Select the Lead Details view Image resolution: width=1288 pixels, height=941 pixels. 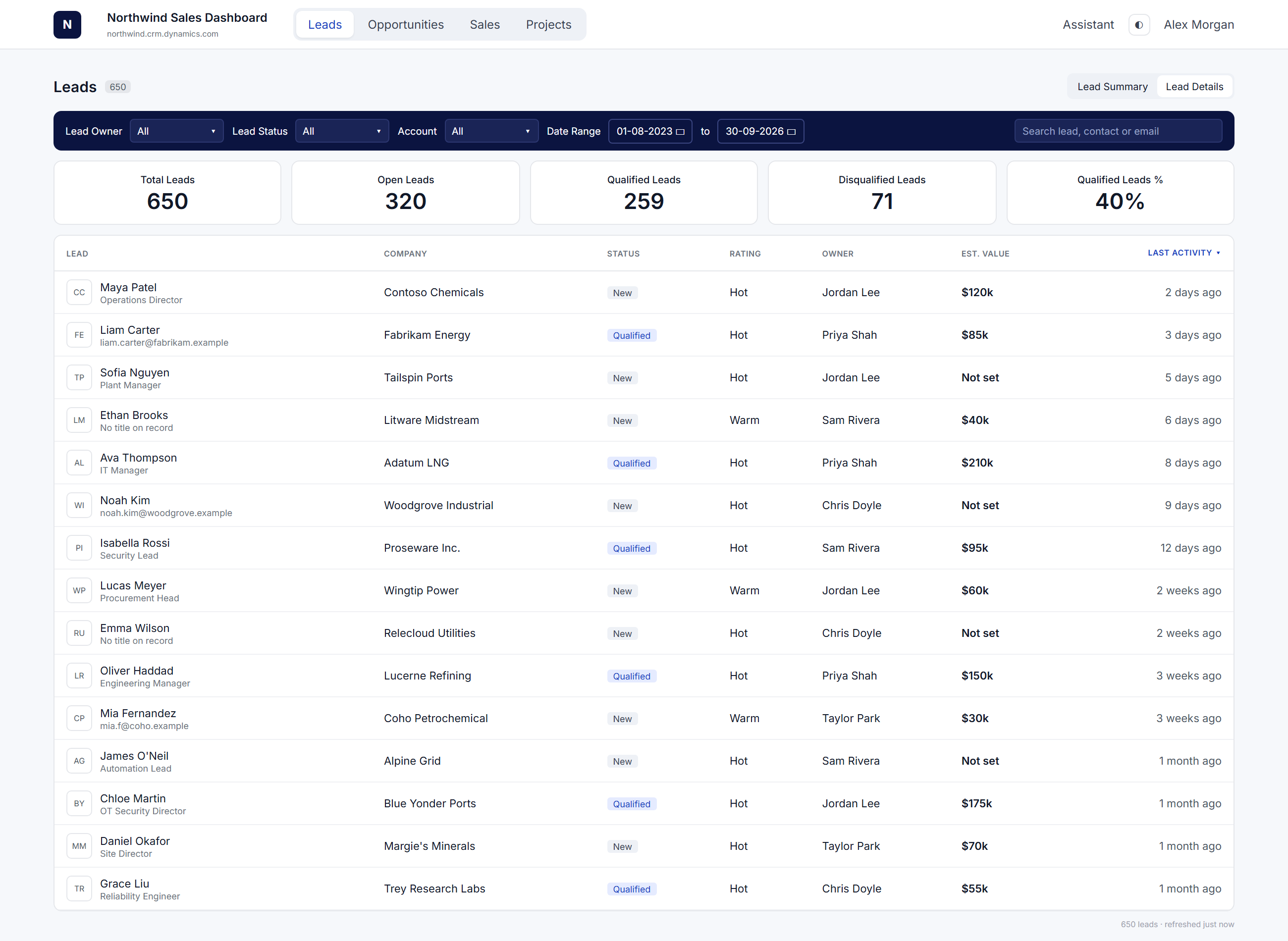tap(1194, 87)
